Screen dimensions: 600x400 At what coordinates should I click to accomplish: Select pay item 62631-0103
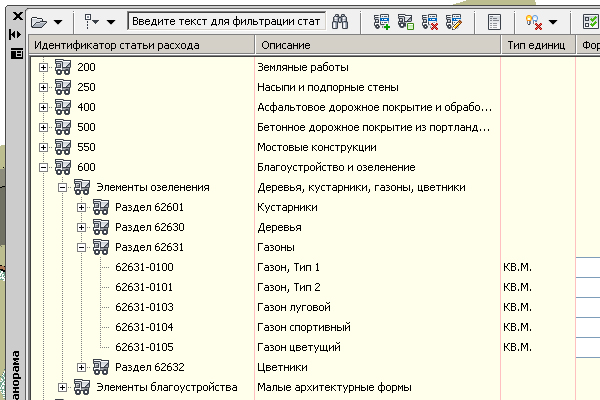[144, 307]
